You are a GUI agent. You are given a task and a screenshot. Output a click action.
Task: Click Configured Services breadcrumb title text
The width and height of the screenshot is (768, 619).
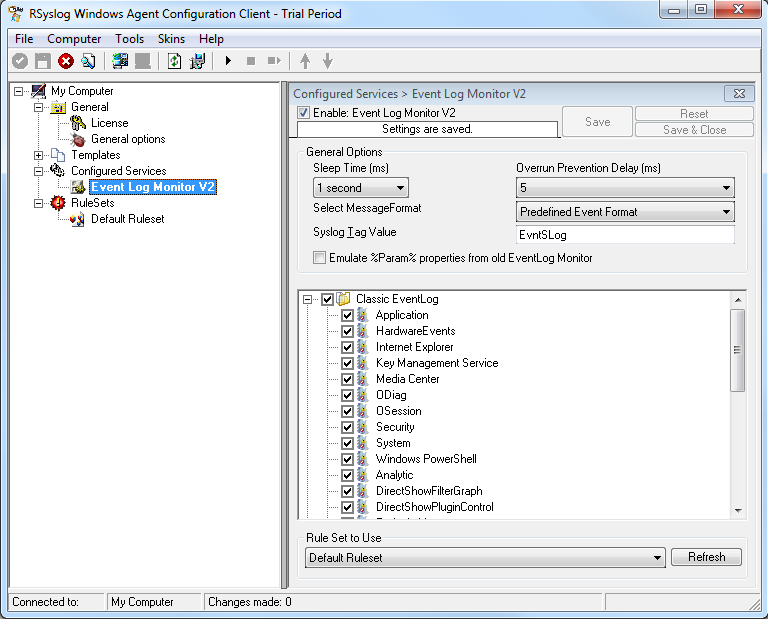[x=345, y=94]
